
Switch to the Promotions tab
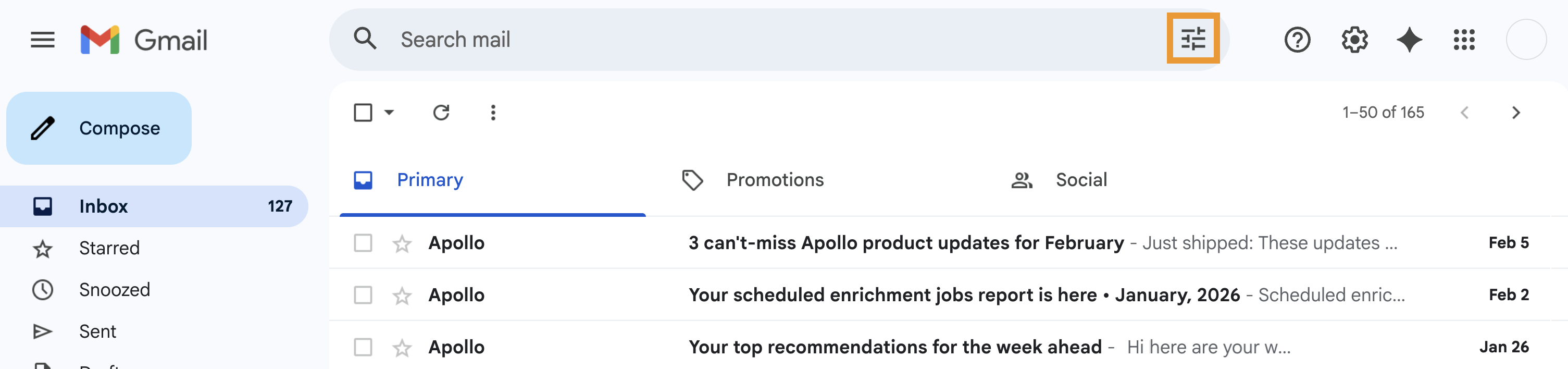pyautogui.click(x=774, y=180)
